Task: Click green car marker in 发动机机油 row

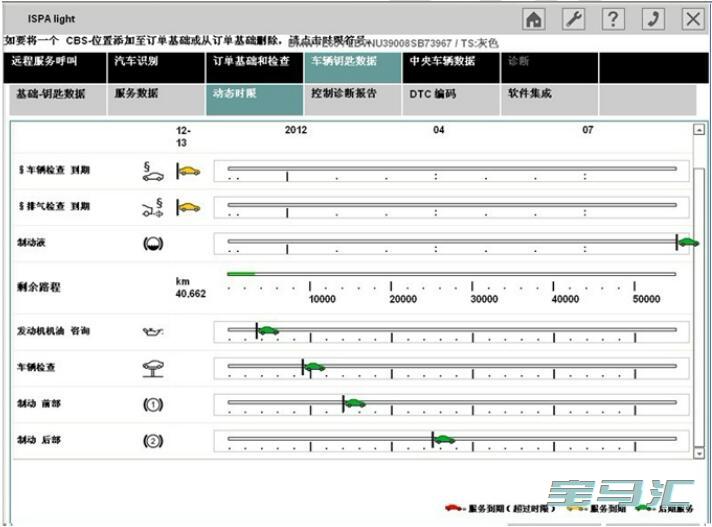Action: point(268,330)
